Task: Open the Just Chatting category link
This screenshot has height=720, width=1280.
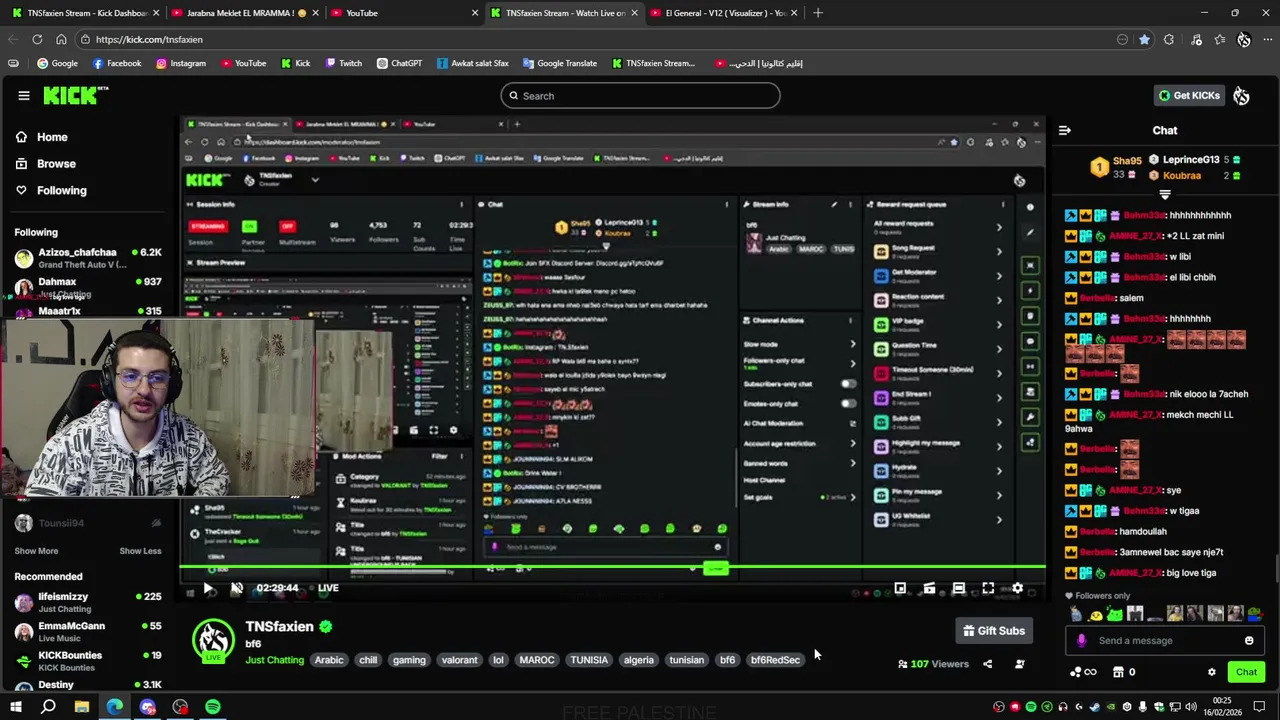Action: point(275,660)
